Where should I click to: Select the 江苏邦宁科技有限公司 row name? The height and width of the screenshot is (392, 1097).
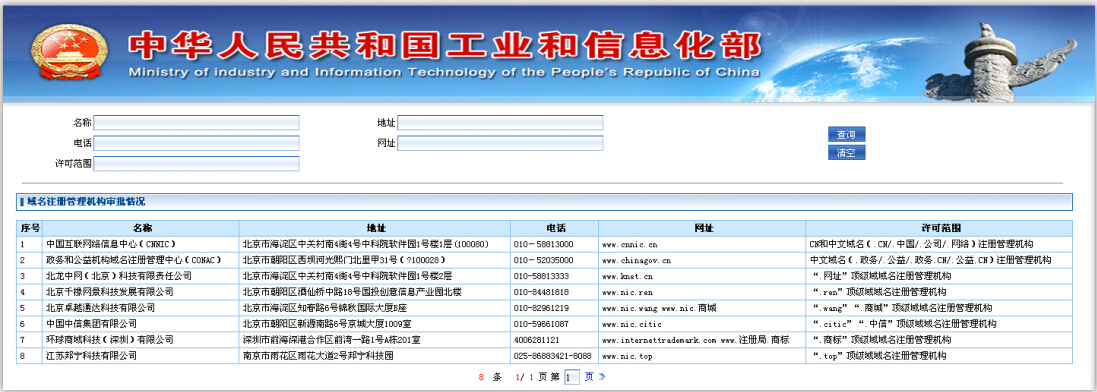pos(92,356)
